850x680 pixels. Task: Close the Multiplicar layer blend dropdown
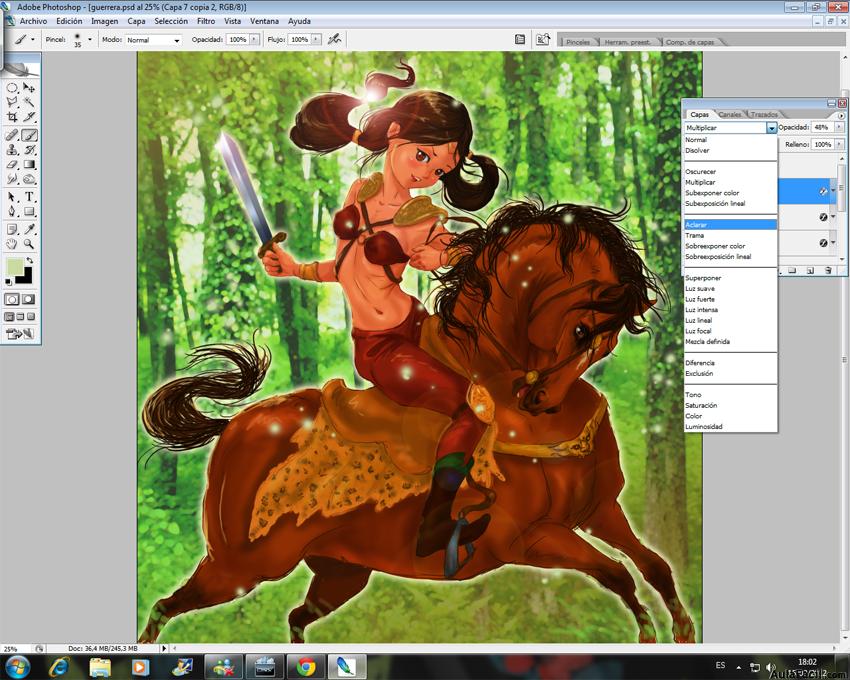coord(771,128)
